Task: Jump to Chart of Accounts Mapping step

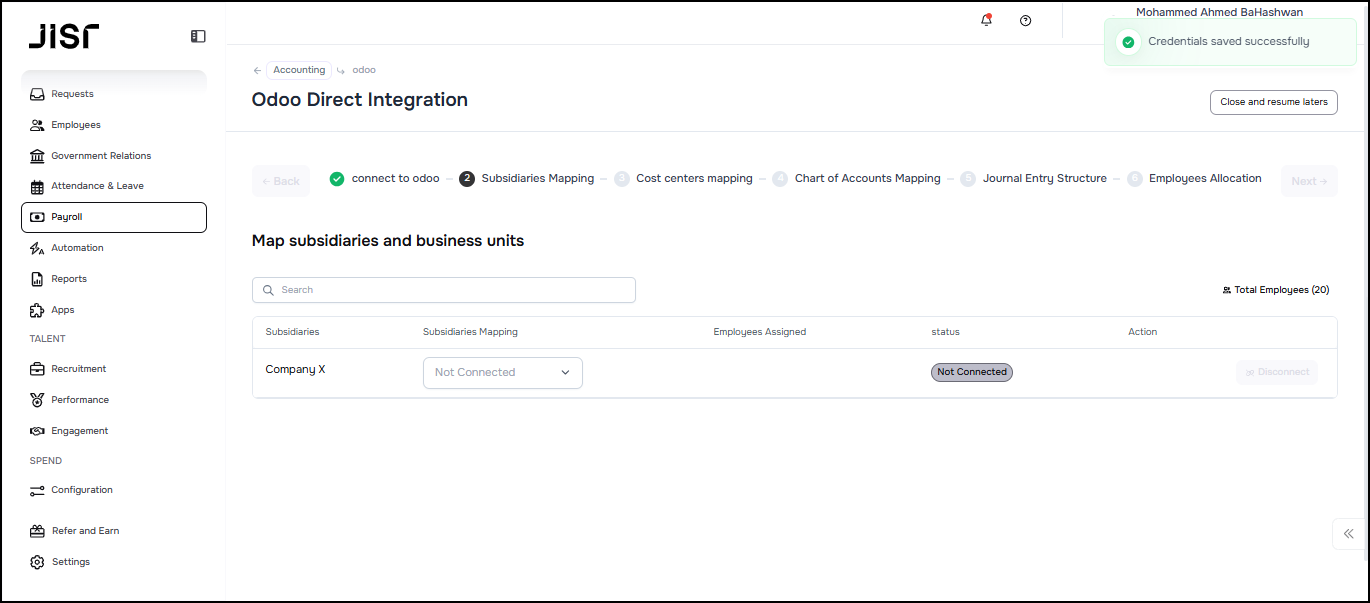Action: pyautogui.click(x=866, y=179)
